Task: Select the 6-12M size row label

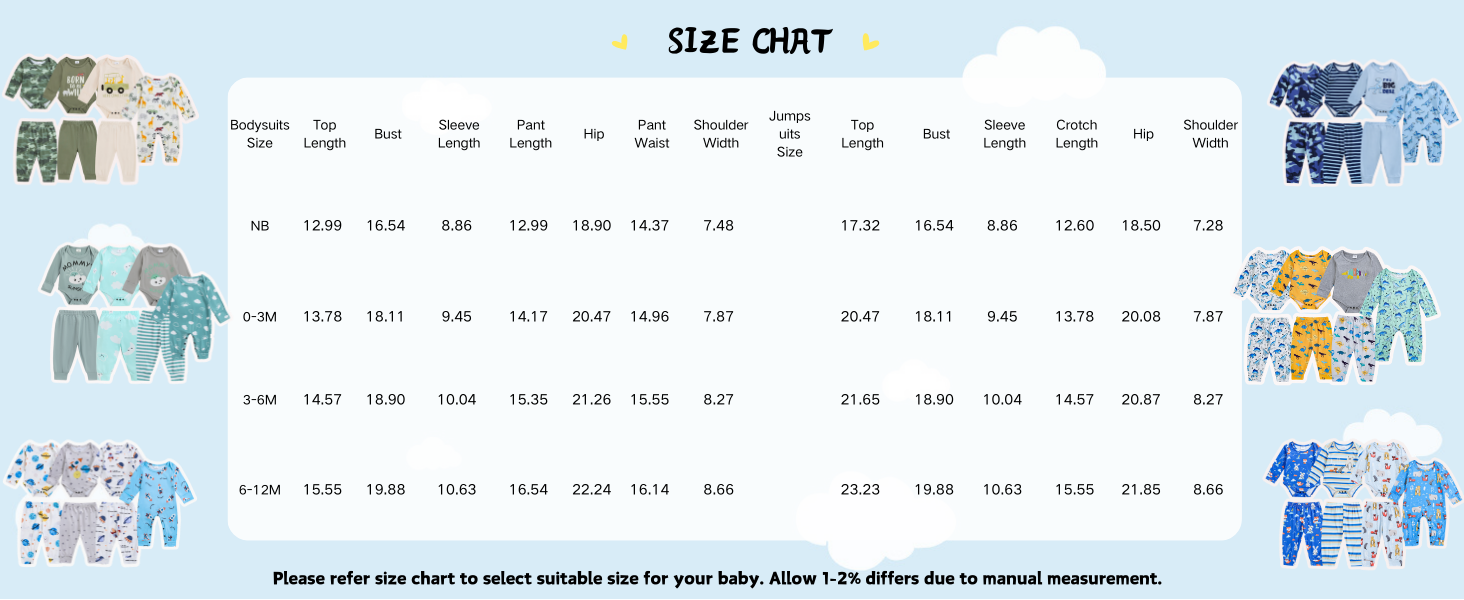Action: click(260, 489)
